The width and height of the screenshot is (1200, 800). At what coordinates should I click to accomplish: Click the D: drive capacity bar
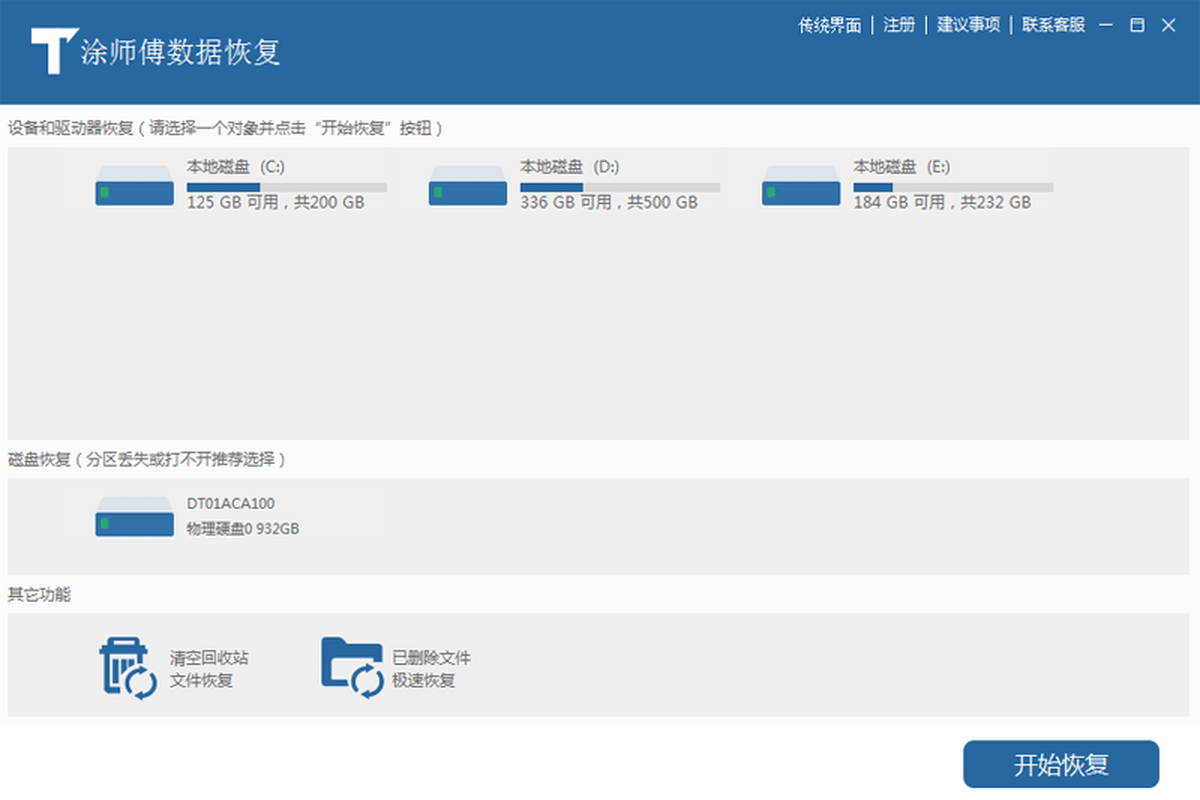tap(620, 187)
